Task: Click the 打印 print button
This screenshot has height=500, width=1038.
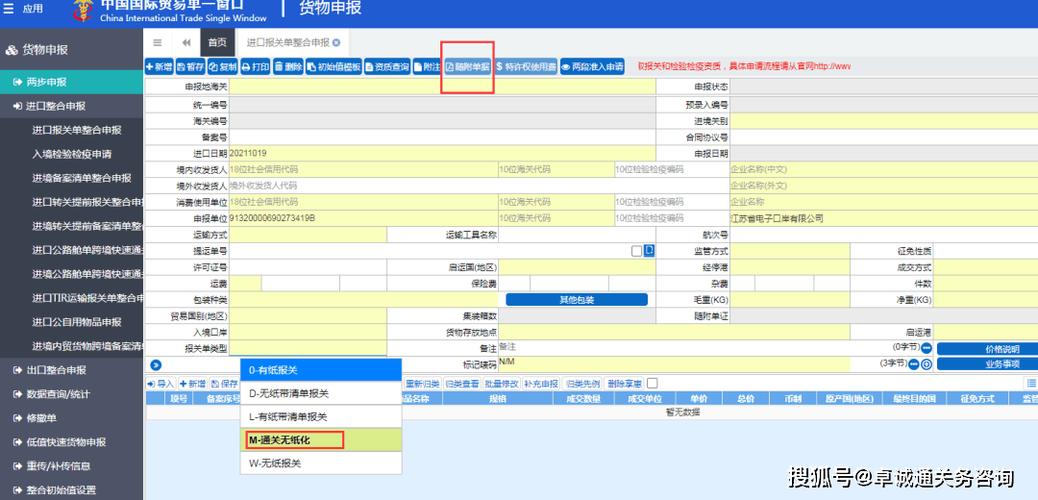Action: [x=255, y=67]
